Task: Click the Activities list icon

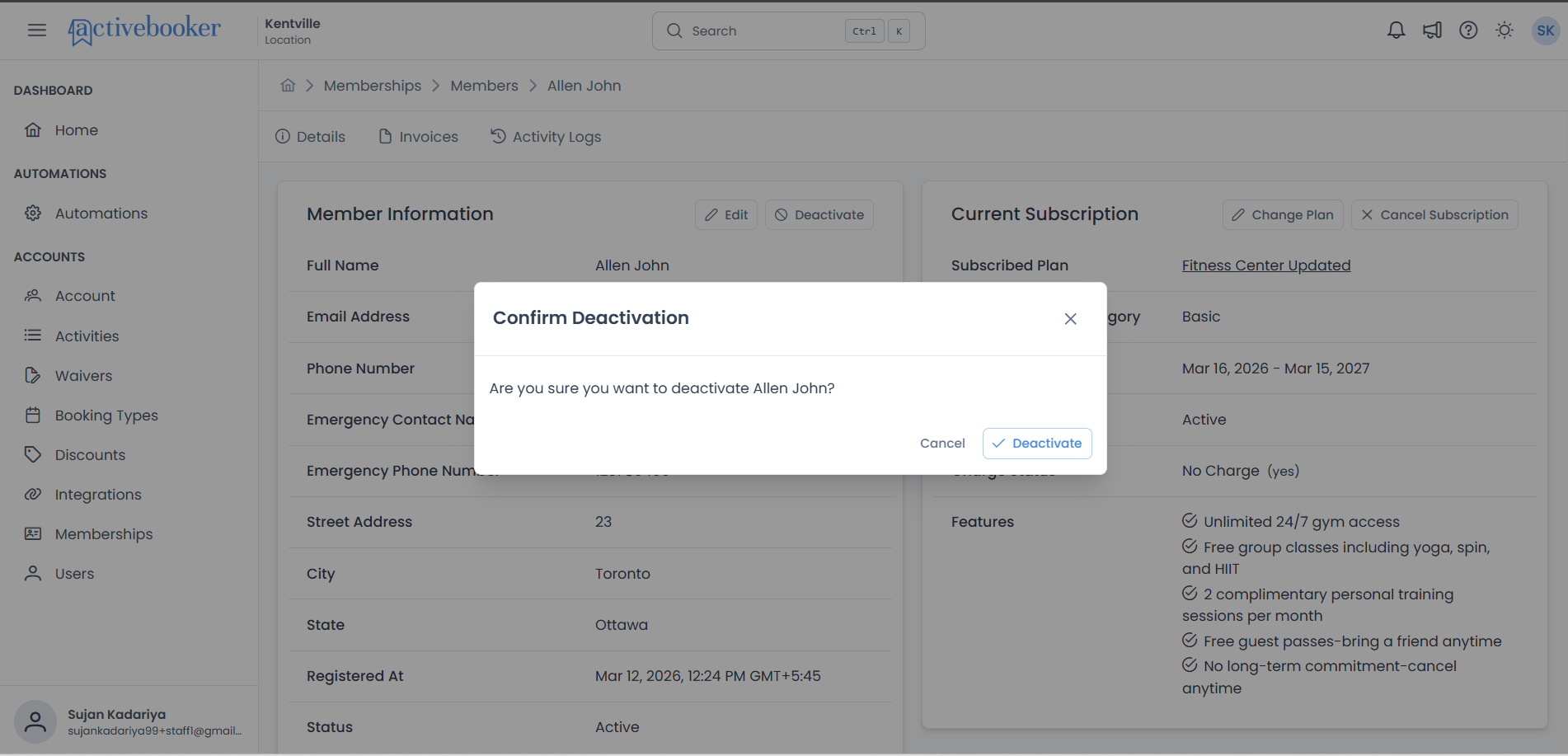Action: coord(33,336)
